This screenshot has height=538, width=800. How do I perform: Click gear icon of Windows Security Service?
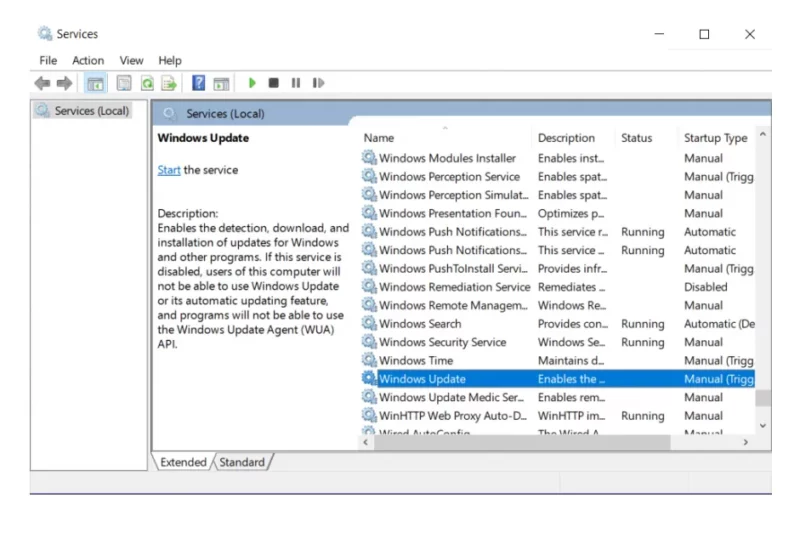(x=369, y=341)
